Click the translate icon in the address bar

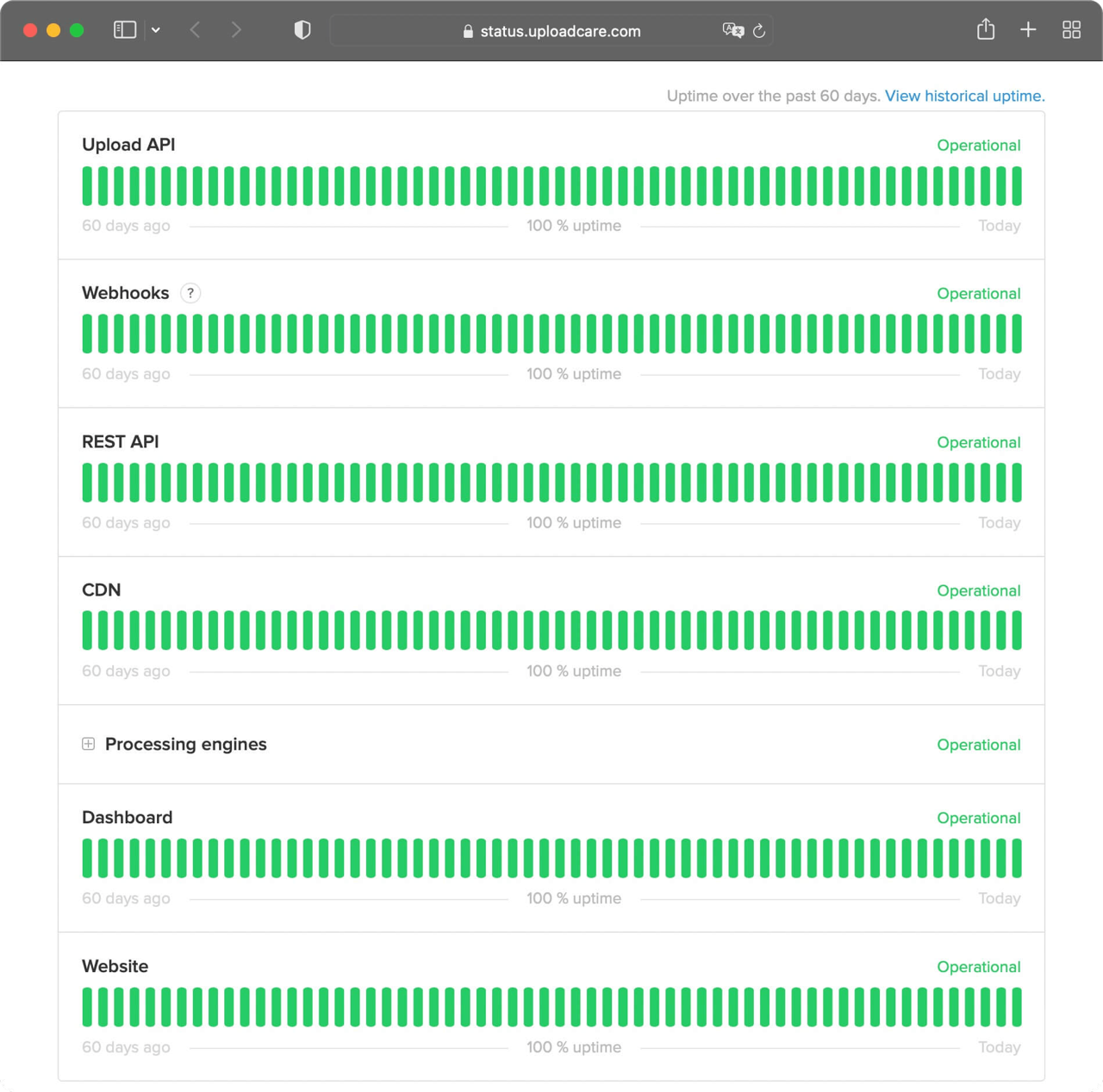point(734,31)
